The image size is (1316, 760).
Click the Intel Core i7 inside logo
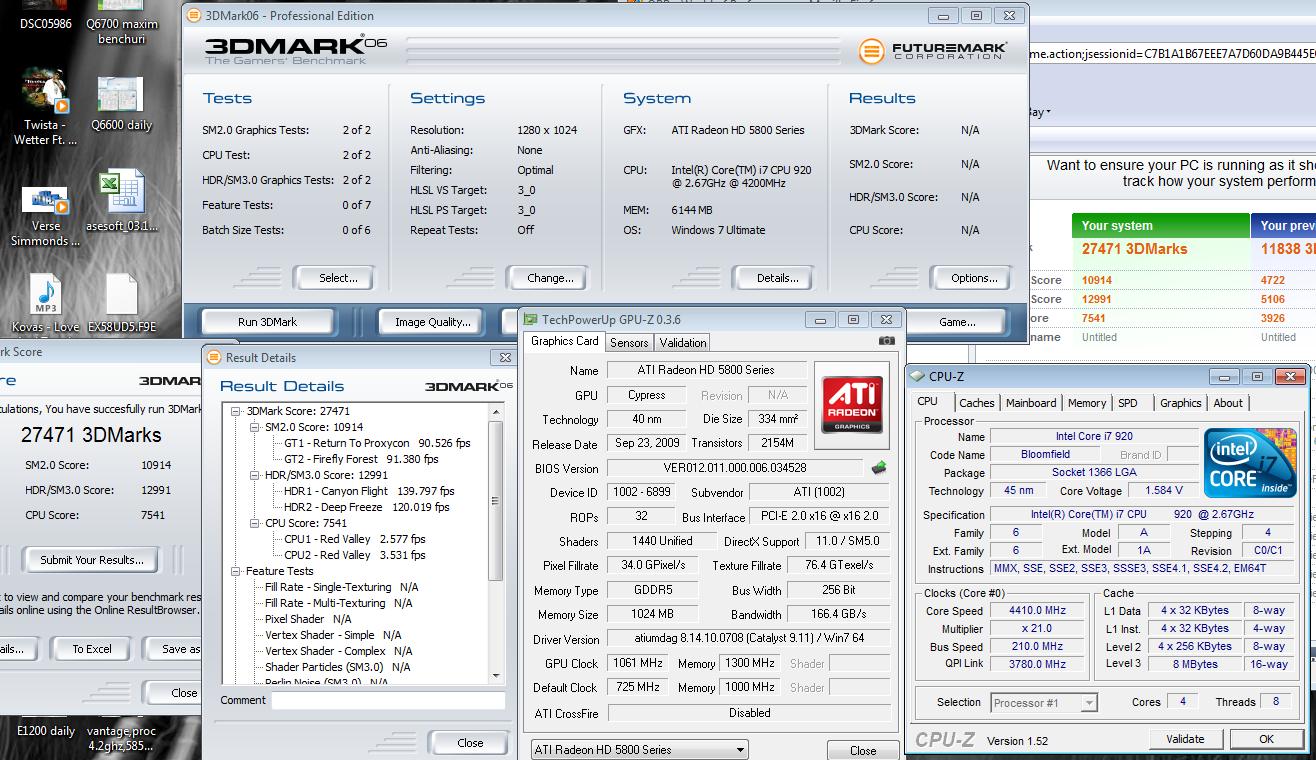click(1250, 464)
